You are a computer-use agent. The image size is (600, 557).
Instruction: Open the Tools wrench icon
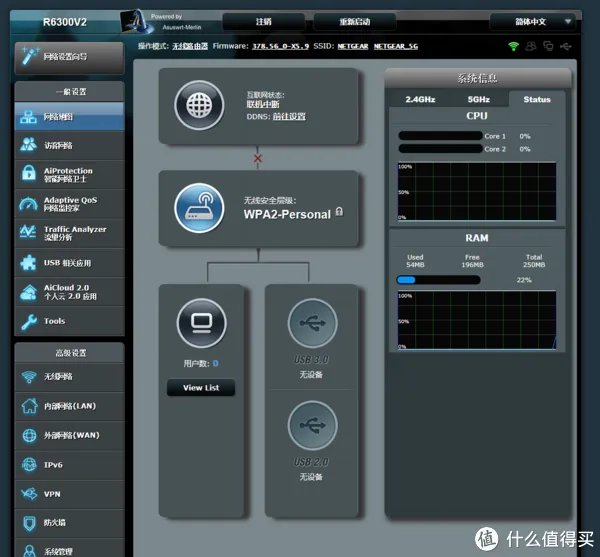click(29, 321)
